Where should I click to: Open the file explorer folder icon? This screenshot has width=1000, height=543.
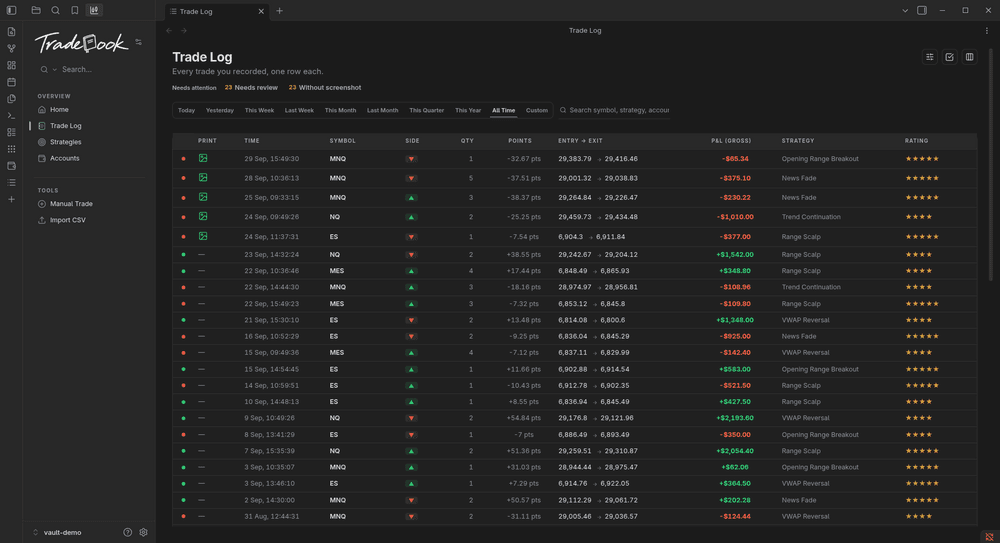click(36, 10)
